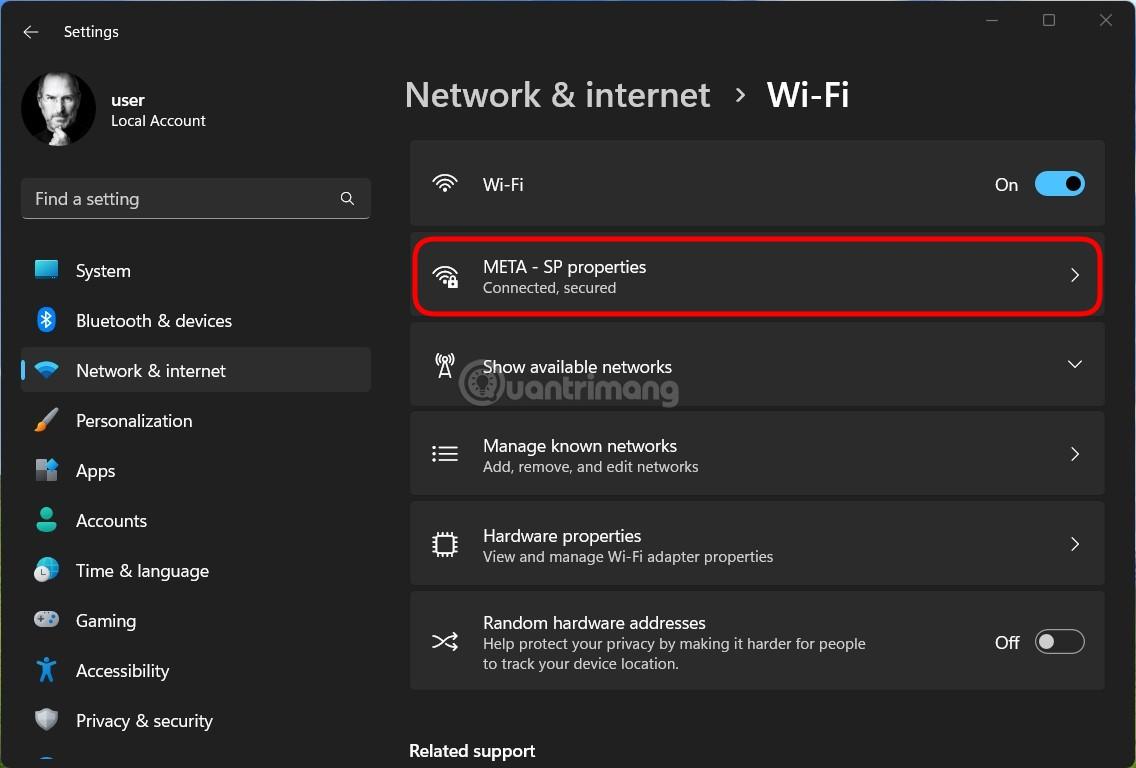Open Bluetooth & devices section
Screen dimensions: 1136x768
(x=196, y=320)
